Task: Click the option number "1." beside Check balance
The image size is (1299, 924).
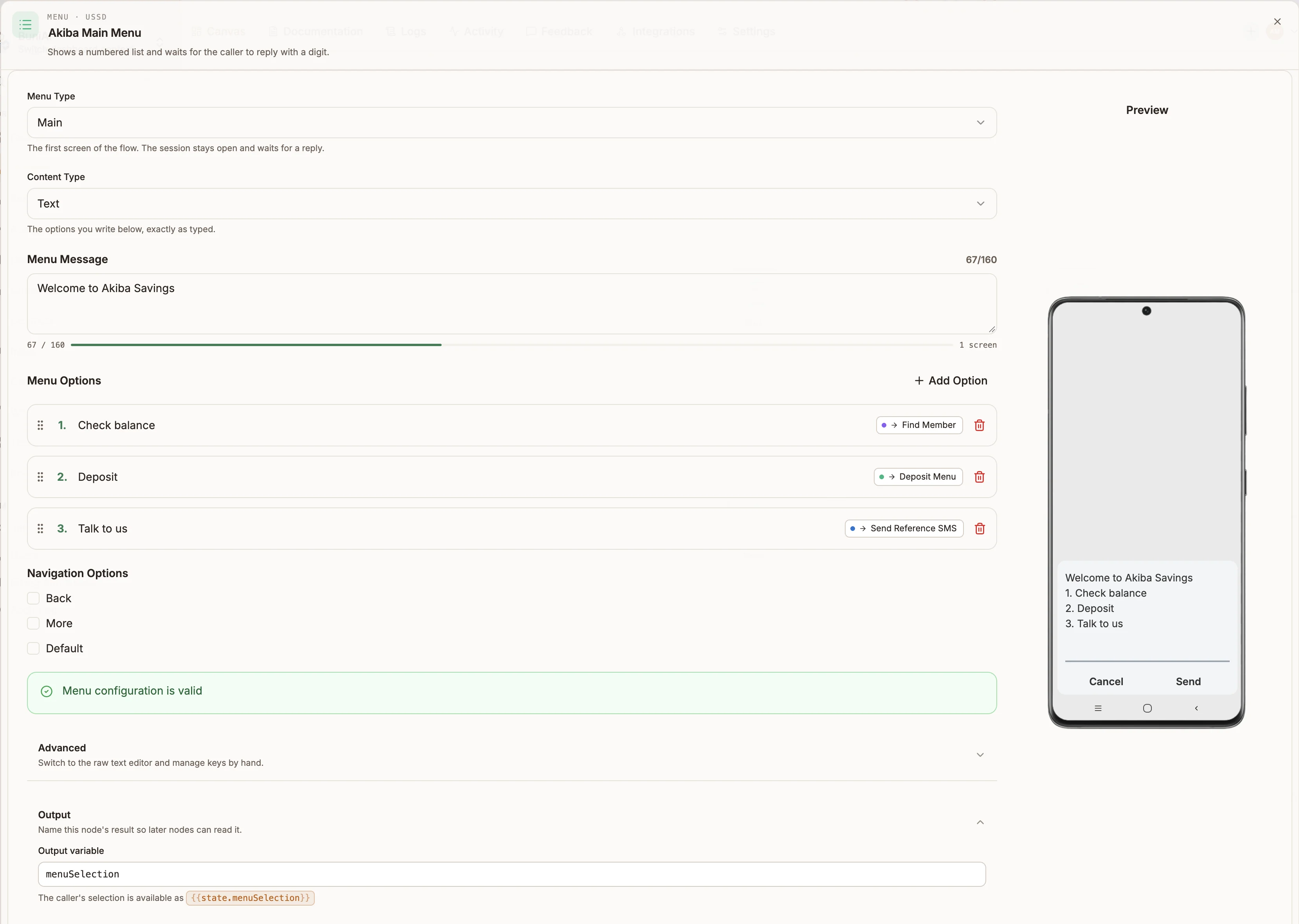Action: (62, 425)
